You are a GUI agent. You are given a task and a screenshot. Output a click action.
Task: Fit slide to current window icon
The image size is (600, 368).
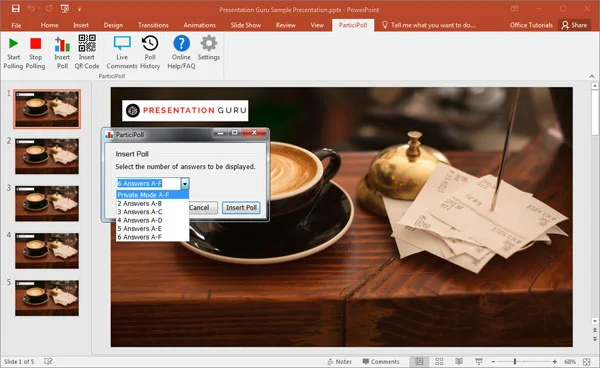[x=587, y=361]
